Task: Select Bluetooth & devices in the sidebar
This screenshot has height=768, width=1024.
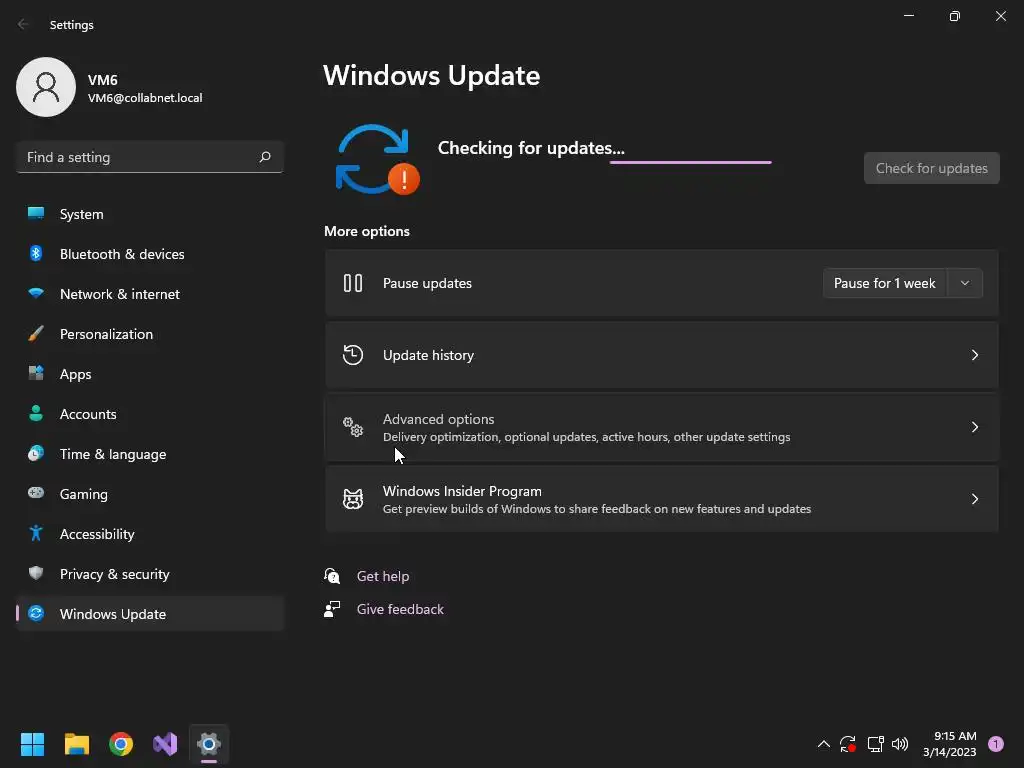Action: coord(150,254)
